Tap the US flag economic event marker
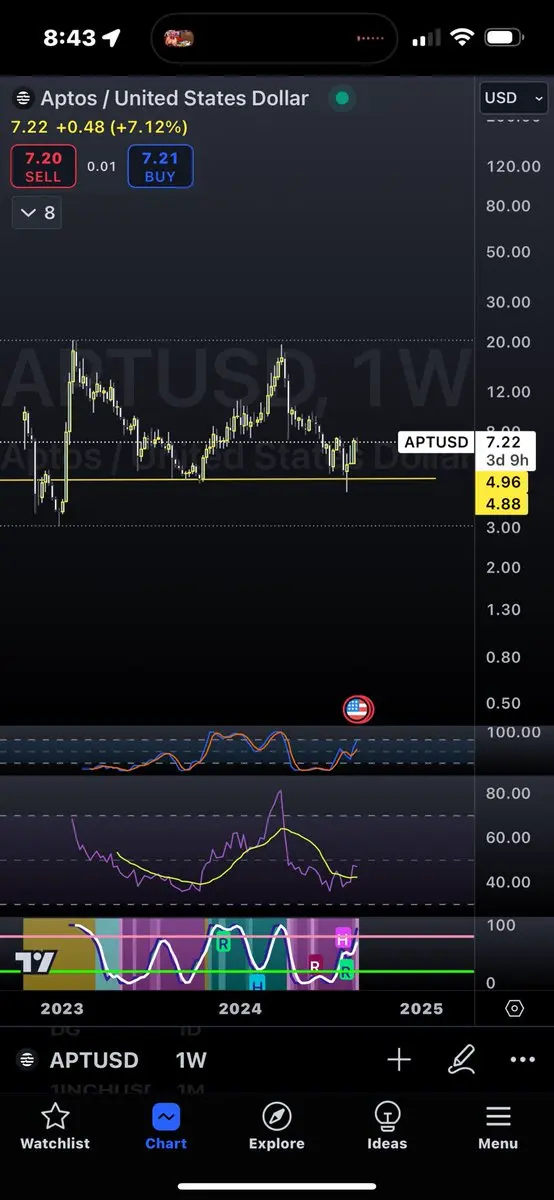 (358, 710)
